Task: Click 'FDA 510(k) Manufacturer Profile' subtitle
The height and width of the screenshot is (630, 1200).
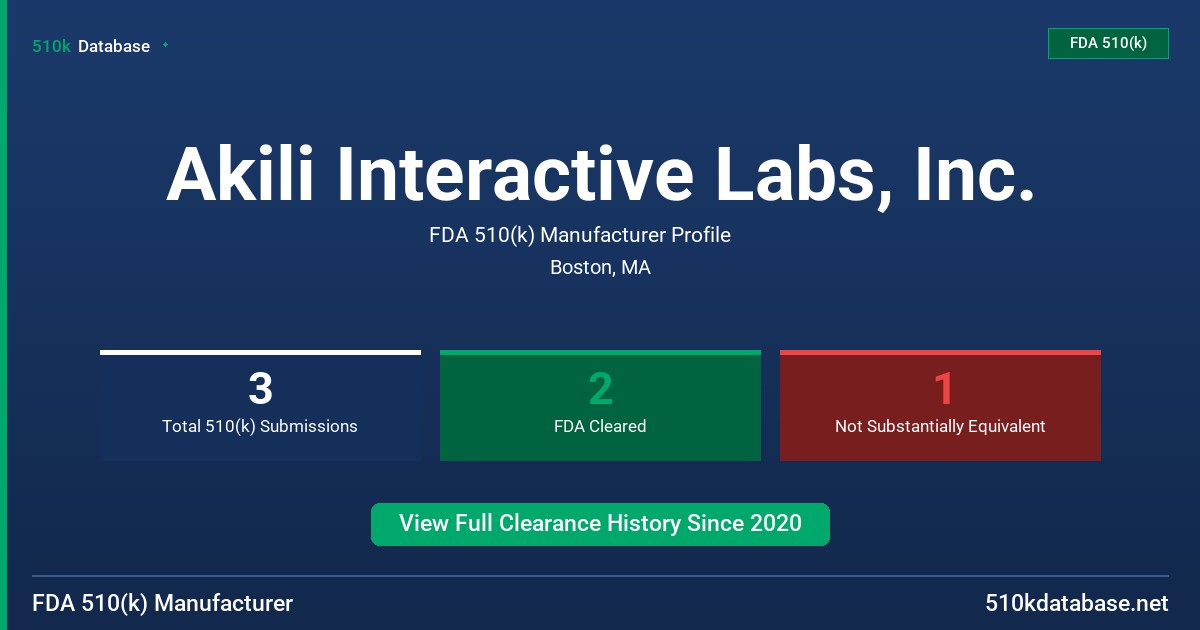Action: (x=580, y=236)
